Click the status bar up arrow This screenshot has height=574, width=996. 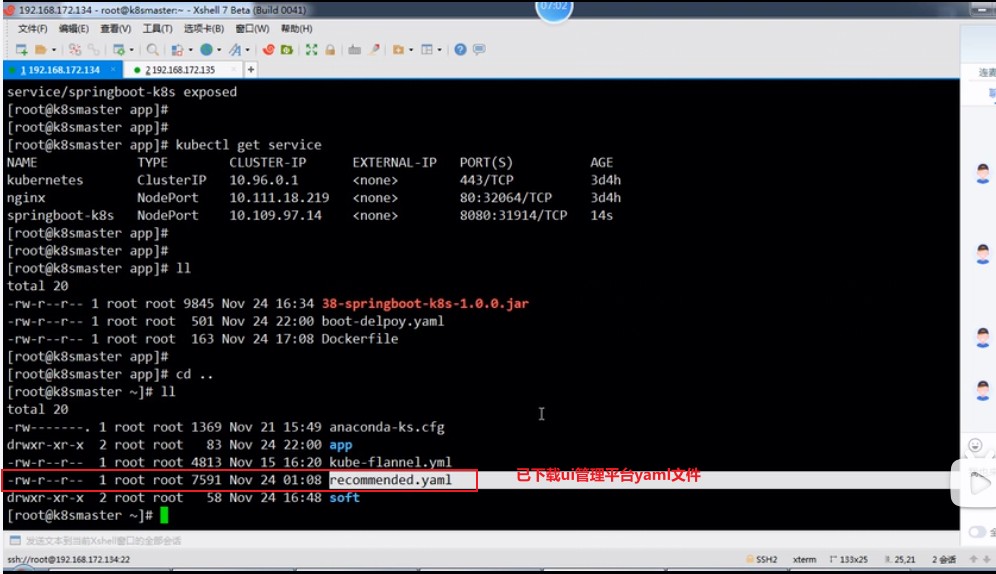973,559
